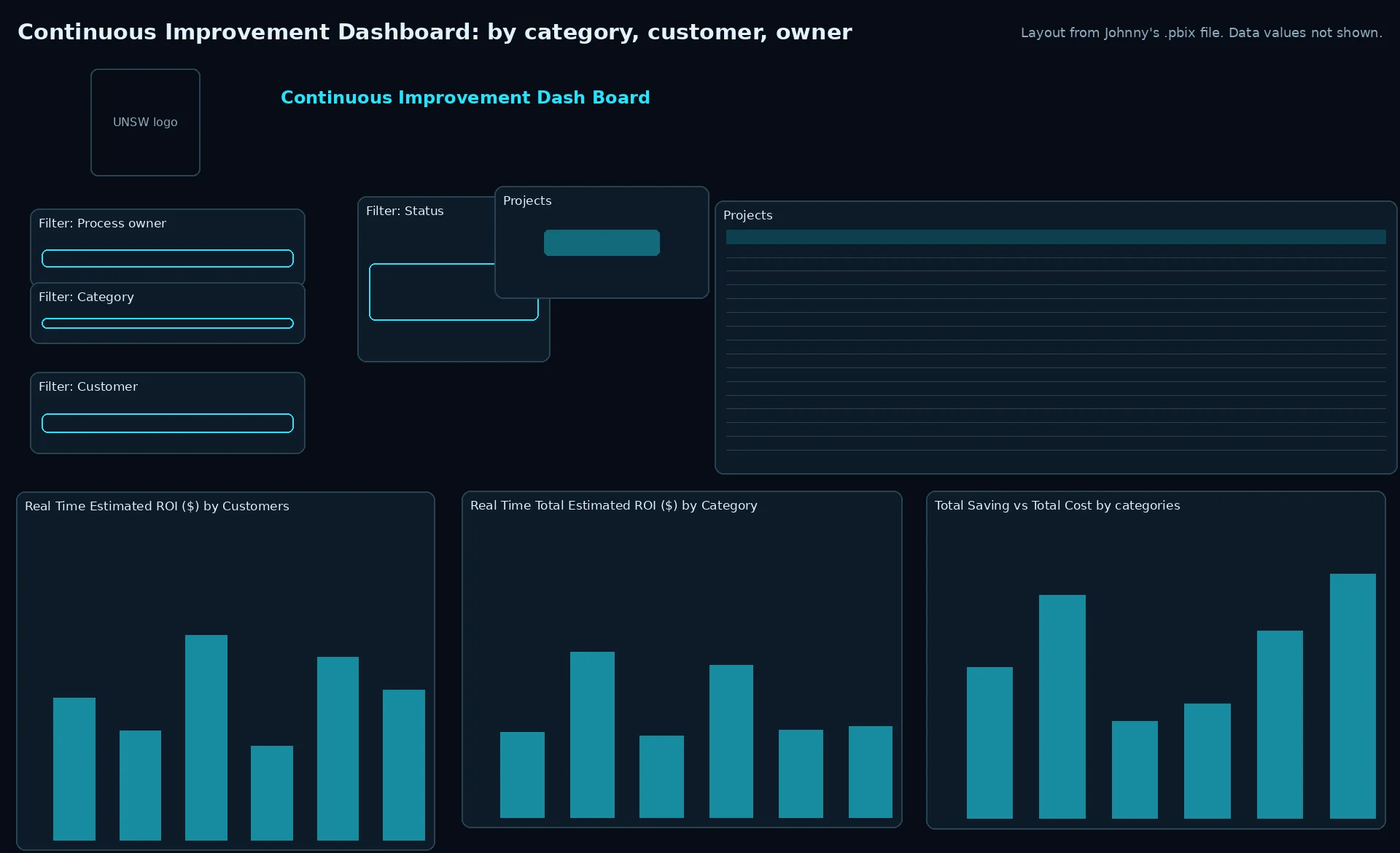This screenshot has height=853, width=1400.
Task: Click the teal value in the Projects card
Action: click(x=602, y=243)
